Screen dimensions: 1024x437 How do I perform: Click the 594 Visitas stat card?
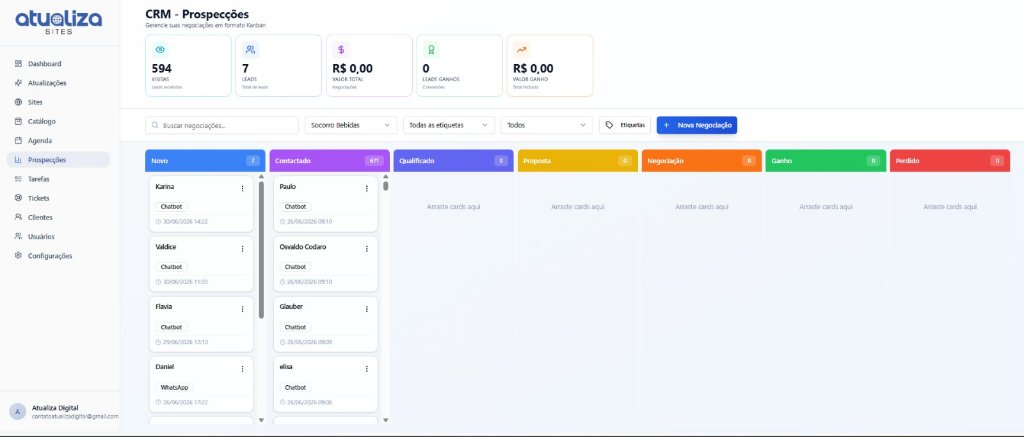(x=188, y=65)
